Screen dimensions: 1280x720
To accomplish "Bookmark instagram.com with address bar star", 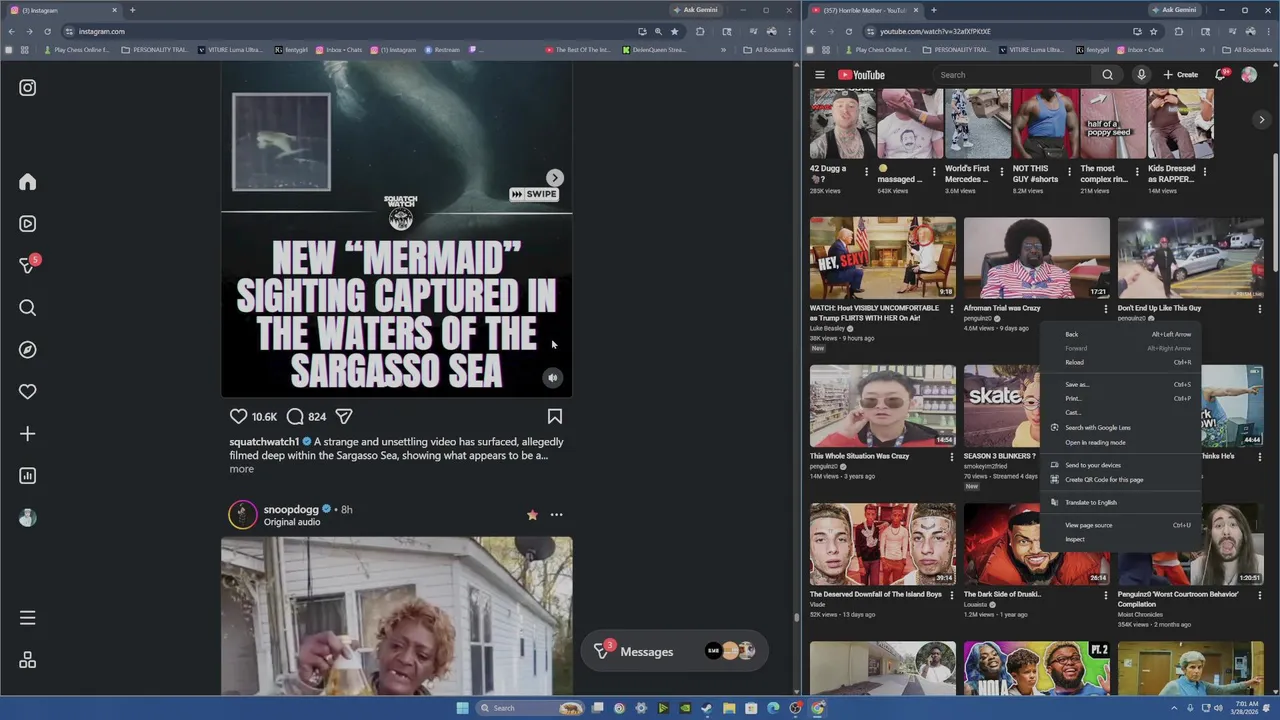I will [x=674, y=31].
